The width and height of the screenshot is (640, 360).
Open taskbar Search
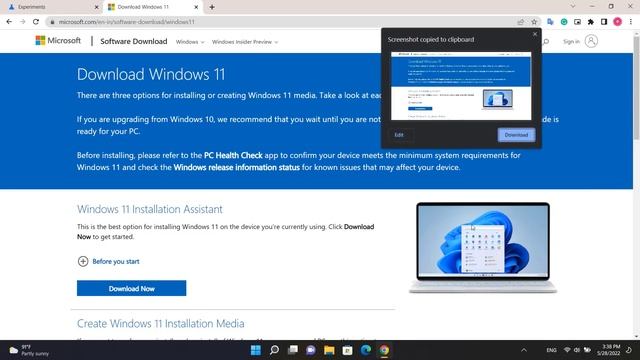(274, 350)
